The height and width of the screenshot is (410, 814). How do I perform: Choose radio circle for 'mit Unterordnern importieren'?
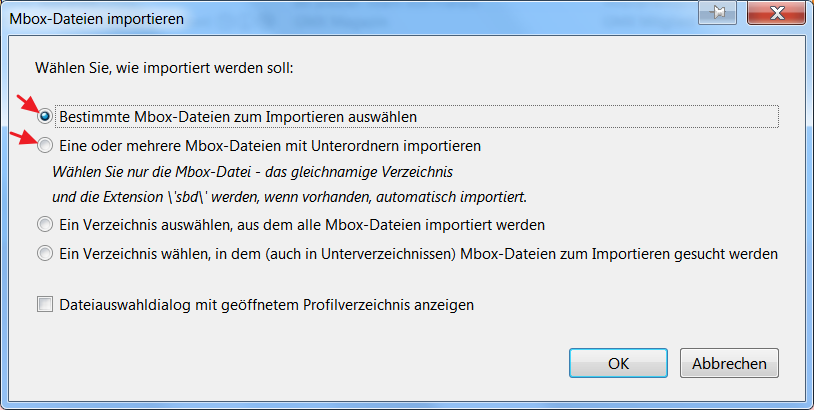coord(45,146)
